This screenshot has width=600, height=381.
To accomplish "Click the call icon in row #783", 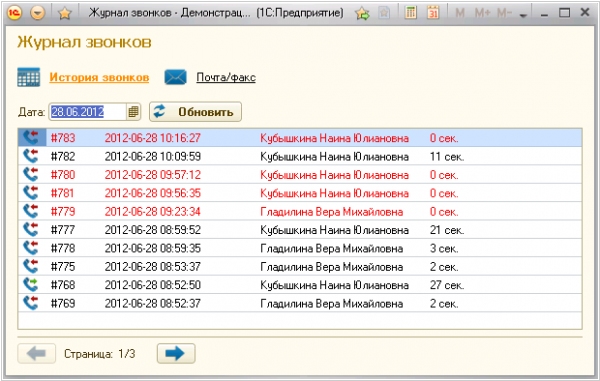I will click(31, 137).
